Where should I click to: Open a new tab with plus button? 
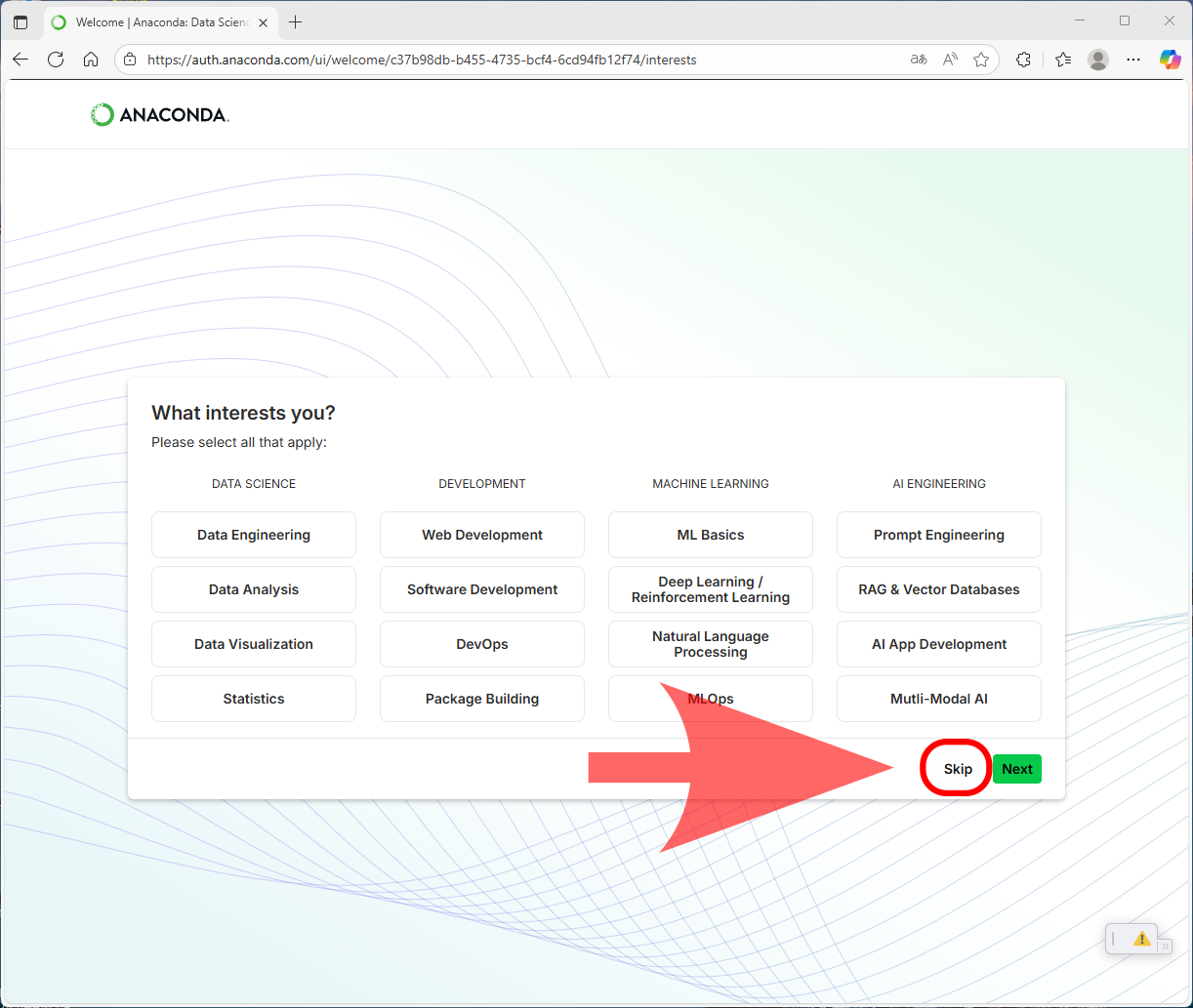[x=296, y=22]
